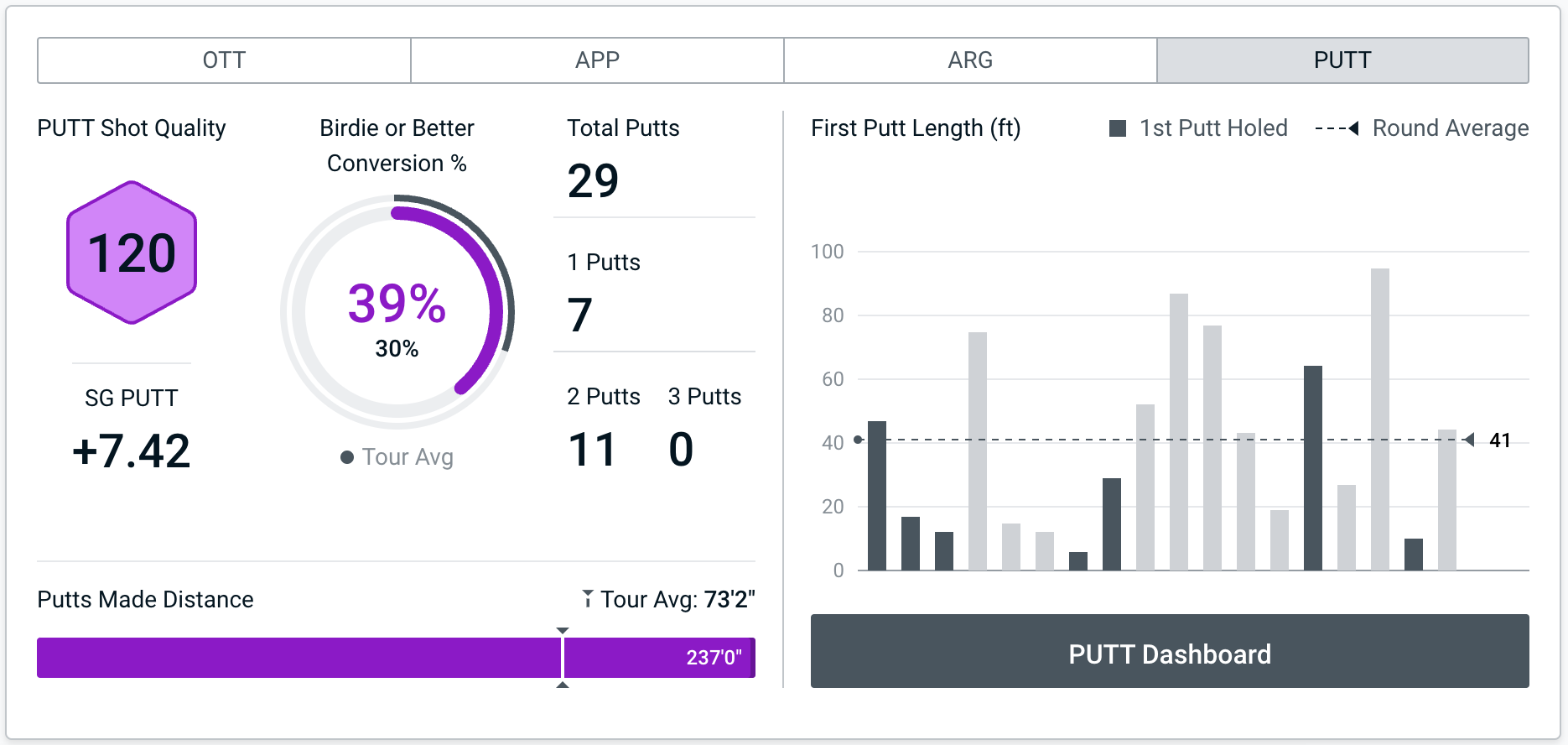
Task: Click the Round Average dashed arrow legend
Action: pyautogui.click(x=1337, y=128)
